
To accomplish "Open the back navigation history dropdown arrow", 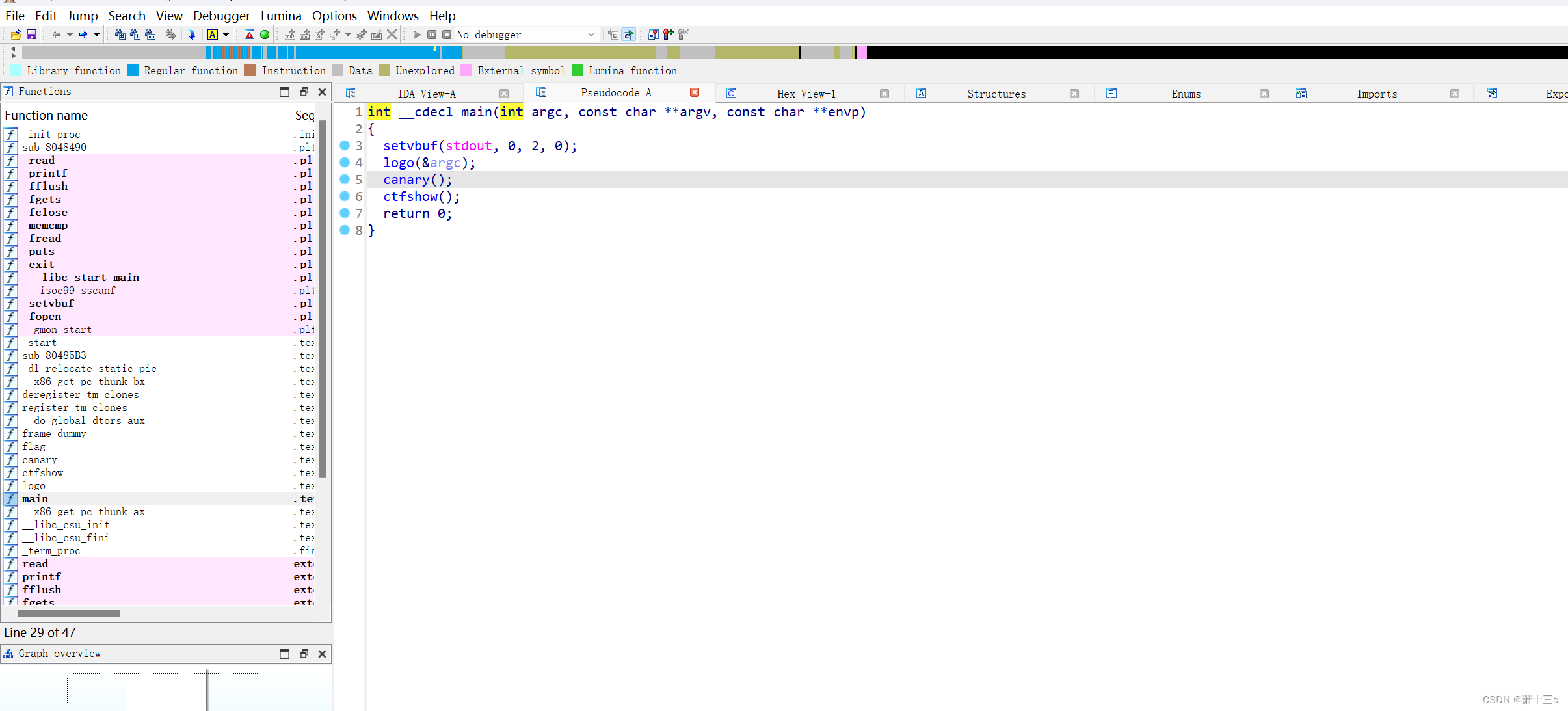I will tap(70, 34).
